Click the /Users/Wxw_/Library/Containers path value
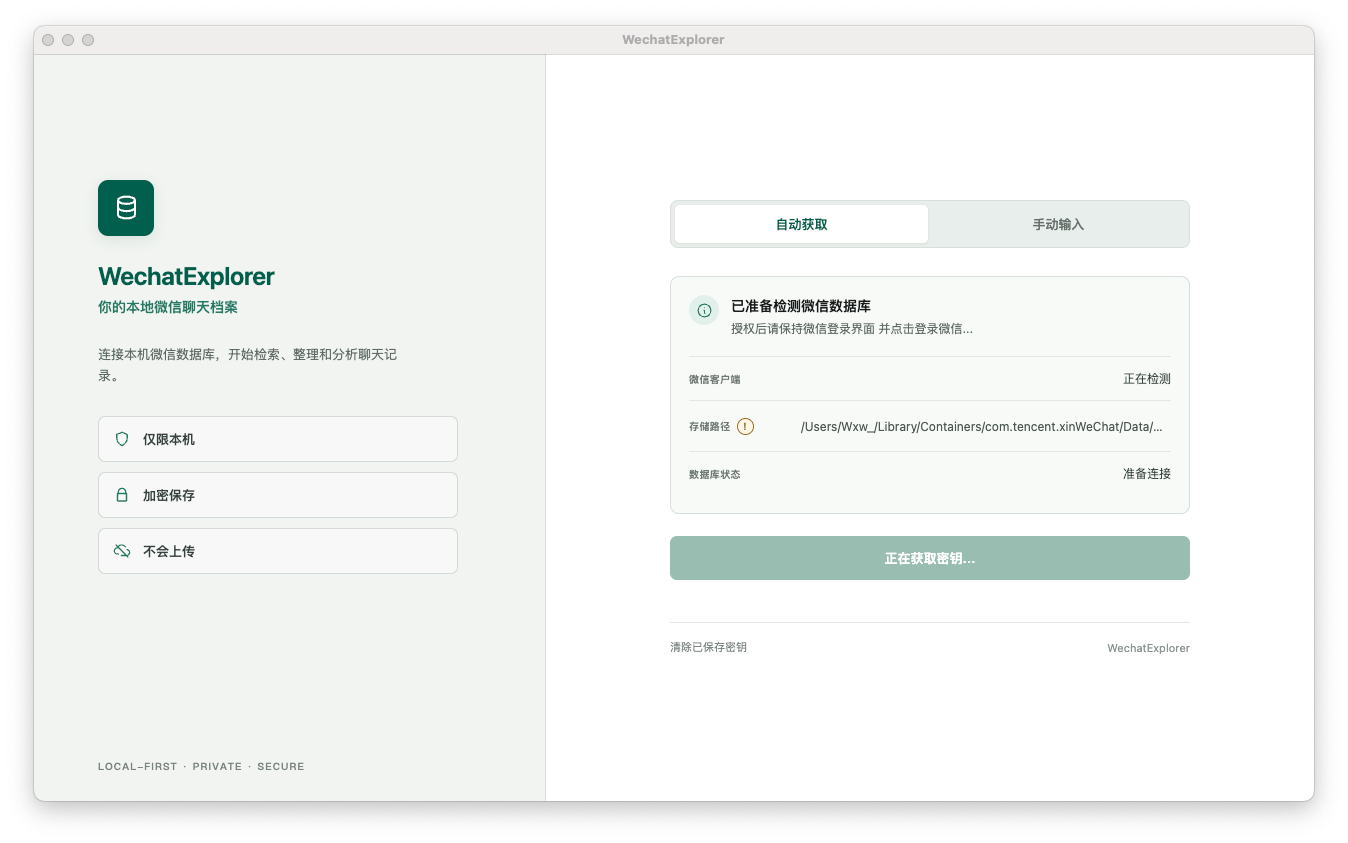 tap(982, 427)
